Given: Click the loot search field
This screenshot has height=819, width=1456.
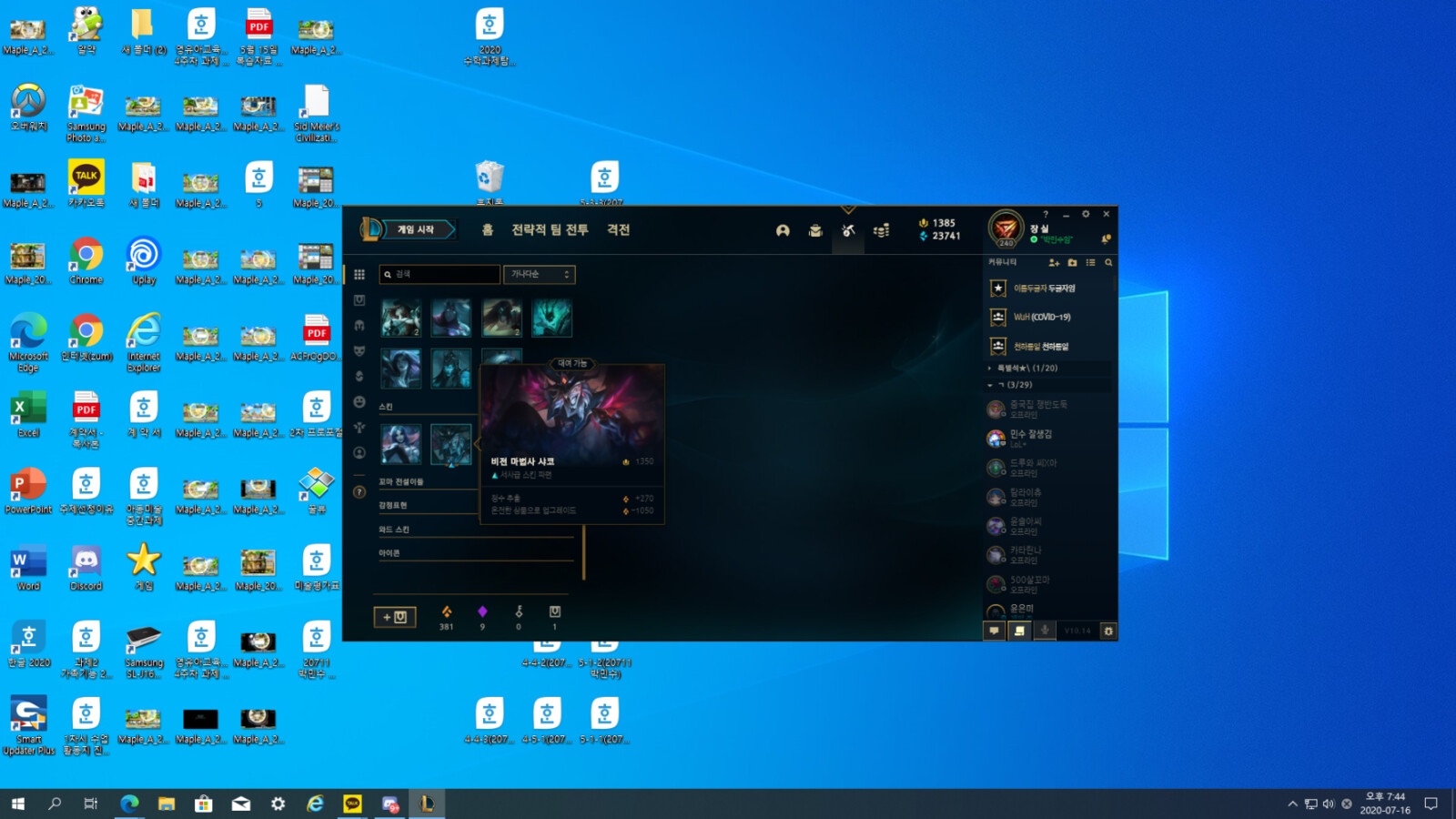Looking at the screenshot, I should pyautogui.click(x=440, y=274).
